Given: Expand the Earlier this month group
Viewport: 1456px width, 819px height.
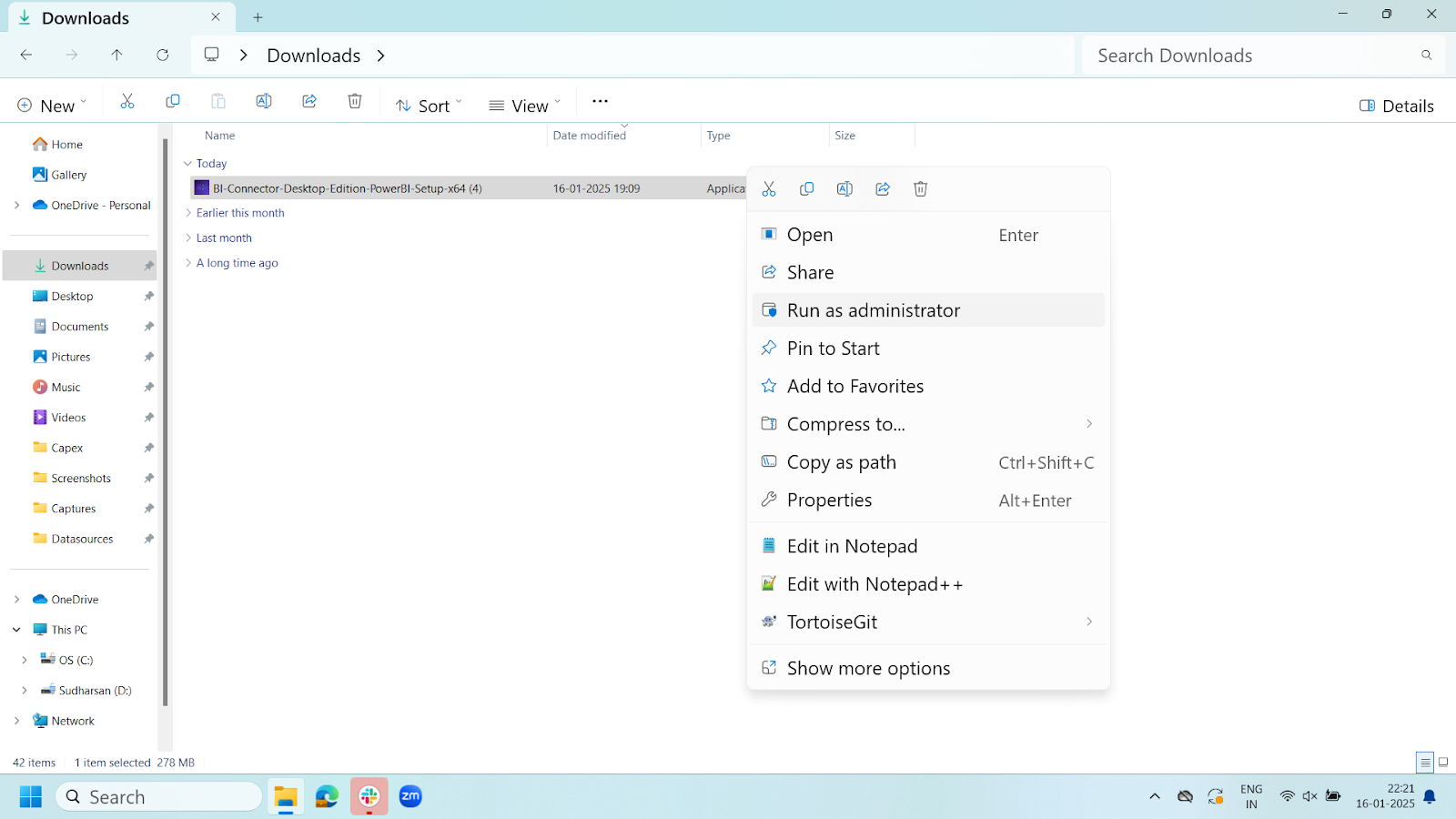Looking at the screenshot, I should tap(188, 213).
